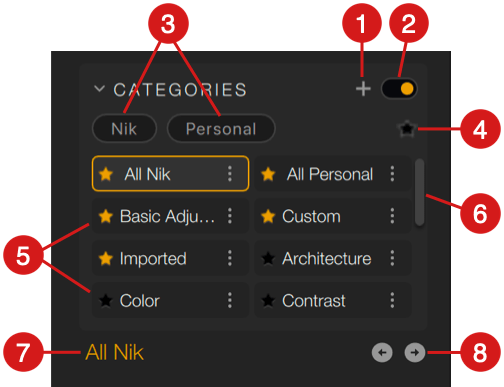Select the Nik filter pill
This screenshot has width=504, height=387.
(x=124, y=129)
